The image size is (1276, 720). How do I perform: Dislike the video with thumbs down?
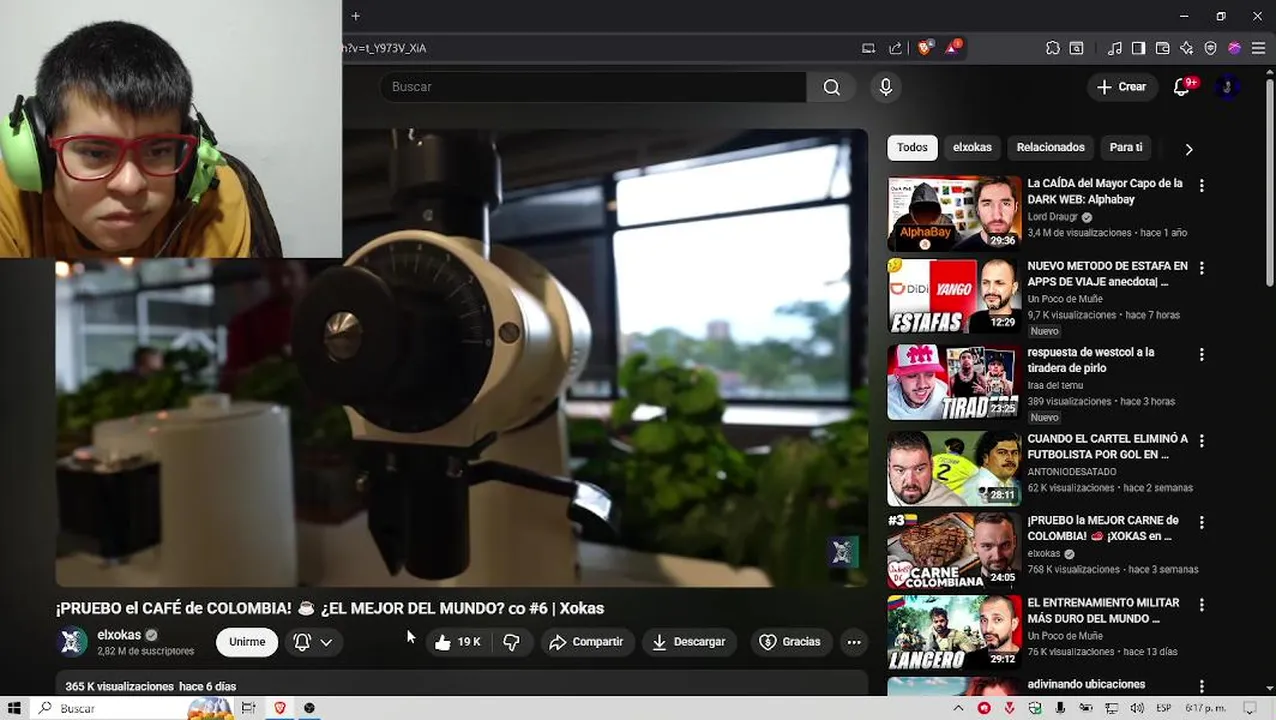click(511, 642)
